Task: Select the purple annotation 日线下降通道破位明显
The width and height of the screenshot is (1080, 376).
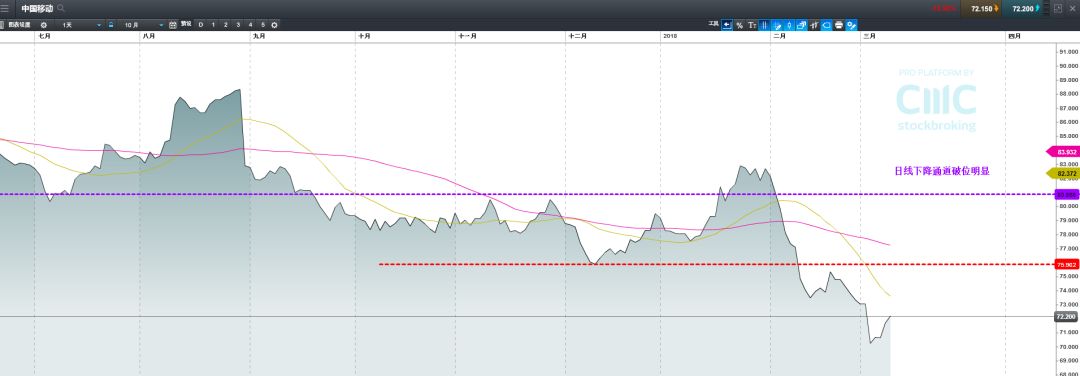Action: [x=942, y=171]
